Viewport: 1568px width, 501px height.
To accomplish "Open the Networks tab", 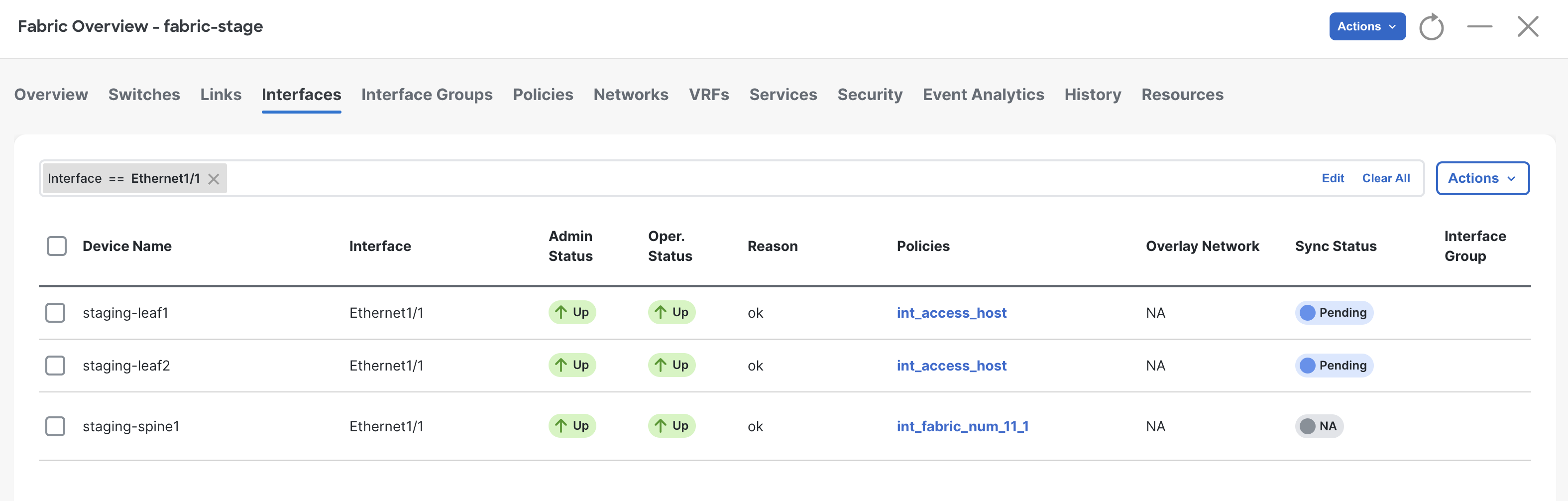I will click(631, 94).
